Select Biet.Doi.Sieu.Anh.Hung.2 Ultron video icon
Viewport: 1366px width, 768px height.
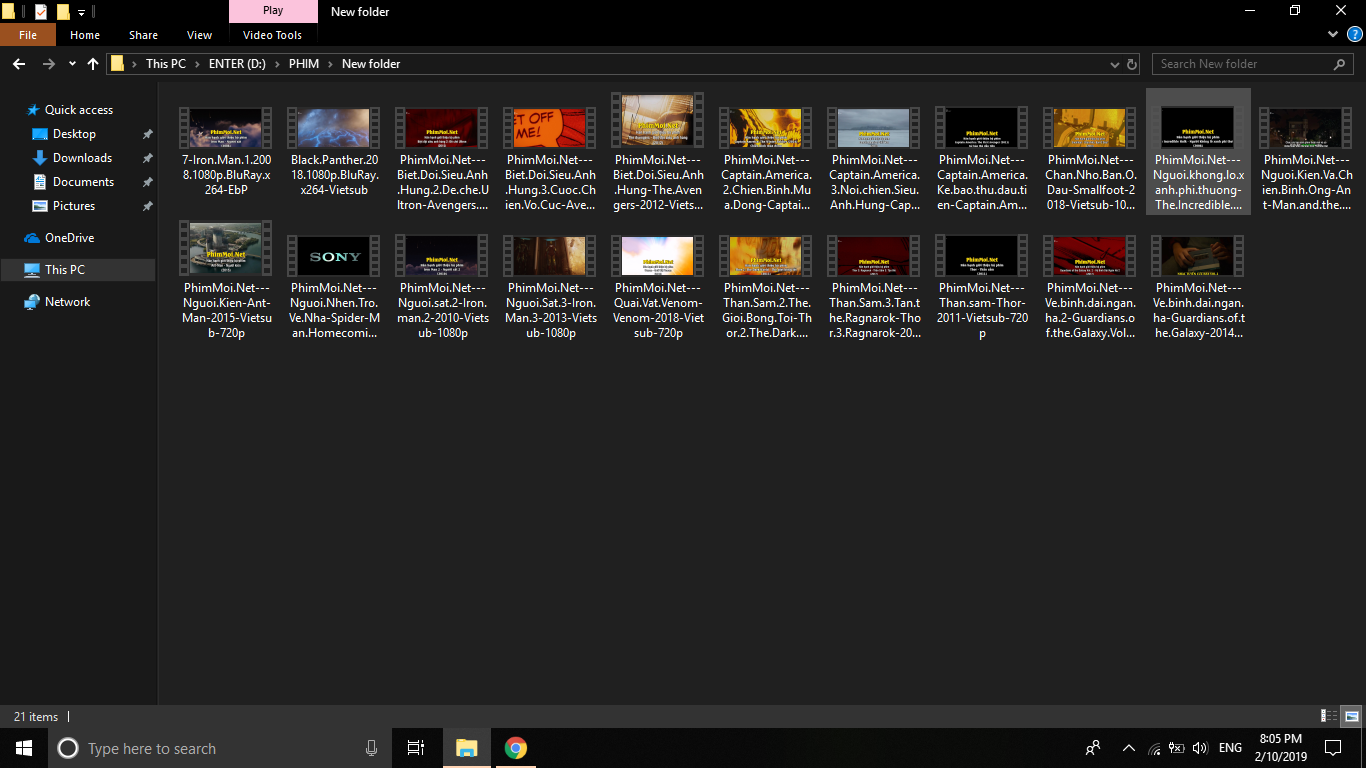[442, 128]
